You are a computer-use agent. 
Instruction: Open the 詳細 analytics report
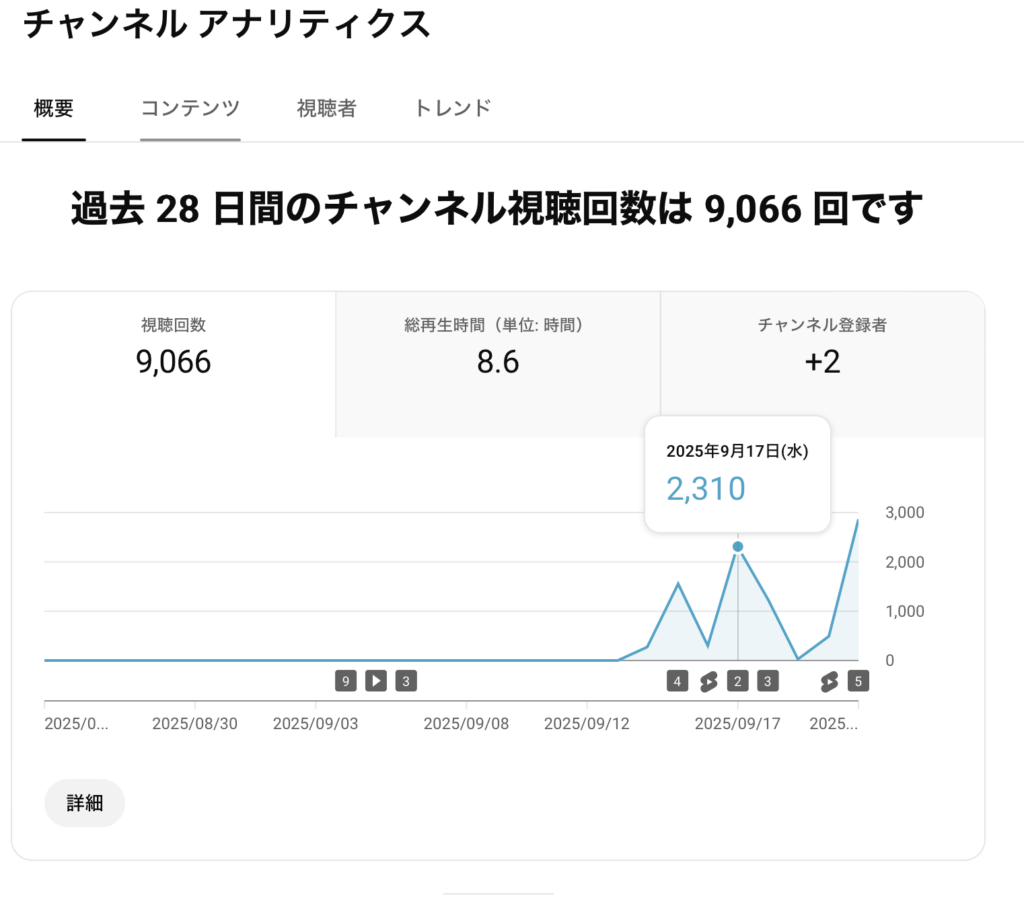(x=84, y=802)
